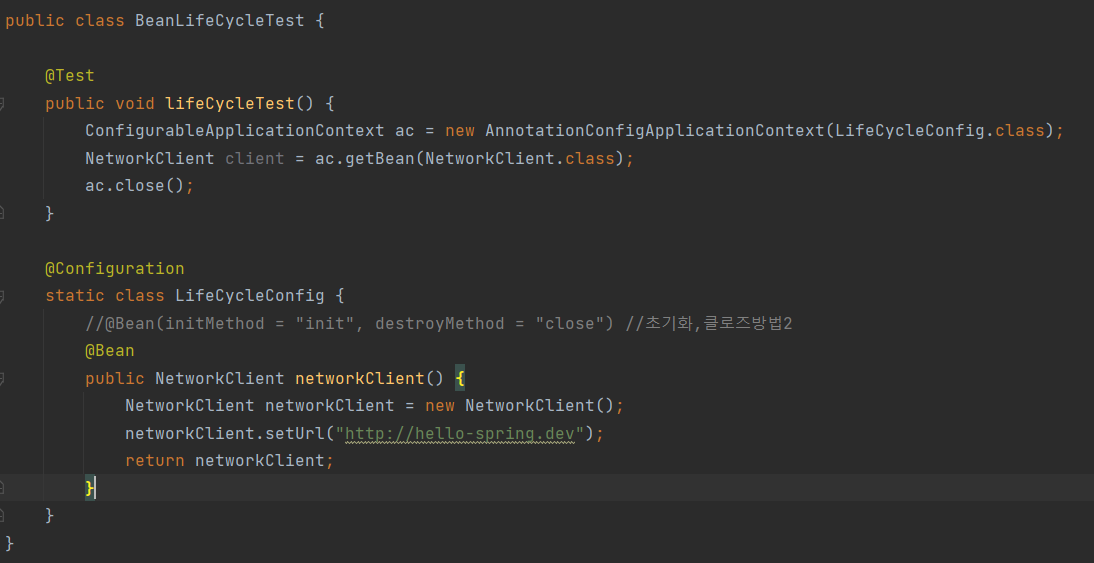Click the new keyword before NetworkClient()
The image size is (1094, 563).
440,406
